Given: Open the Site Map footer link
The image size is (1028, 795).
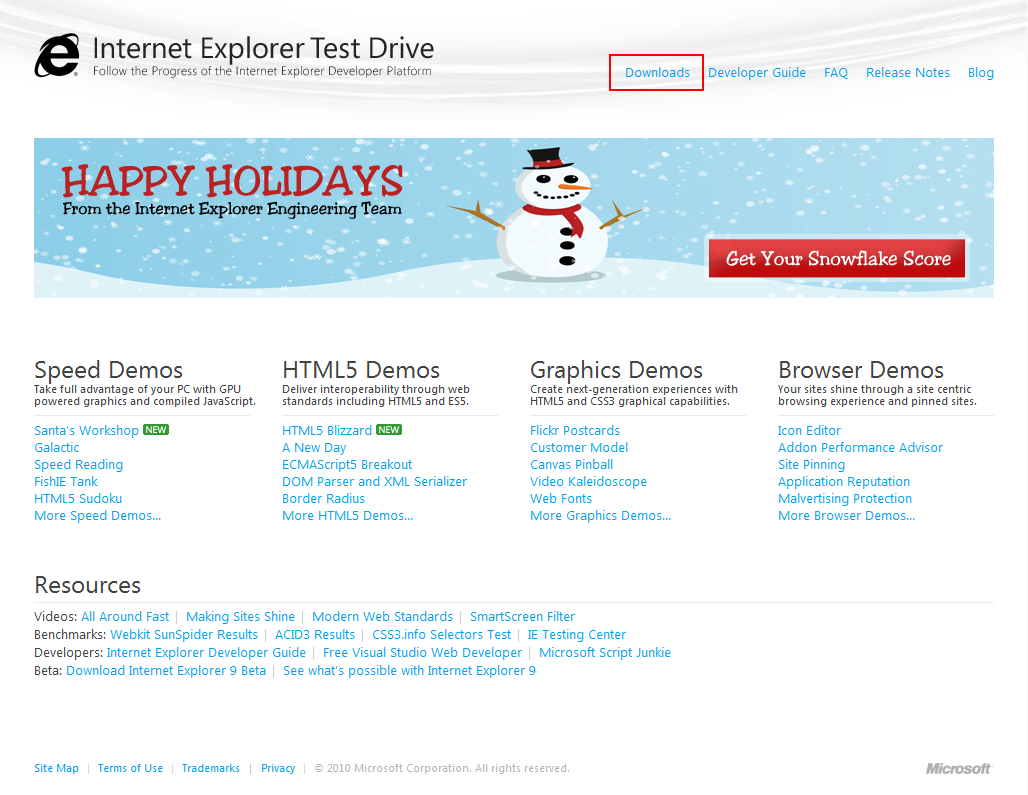Looking at the screenshot, I should pos(56,768).
